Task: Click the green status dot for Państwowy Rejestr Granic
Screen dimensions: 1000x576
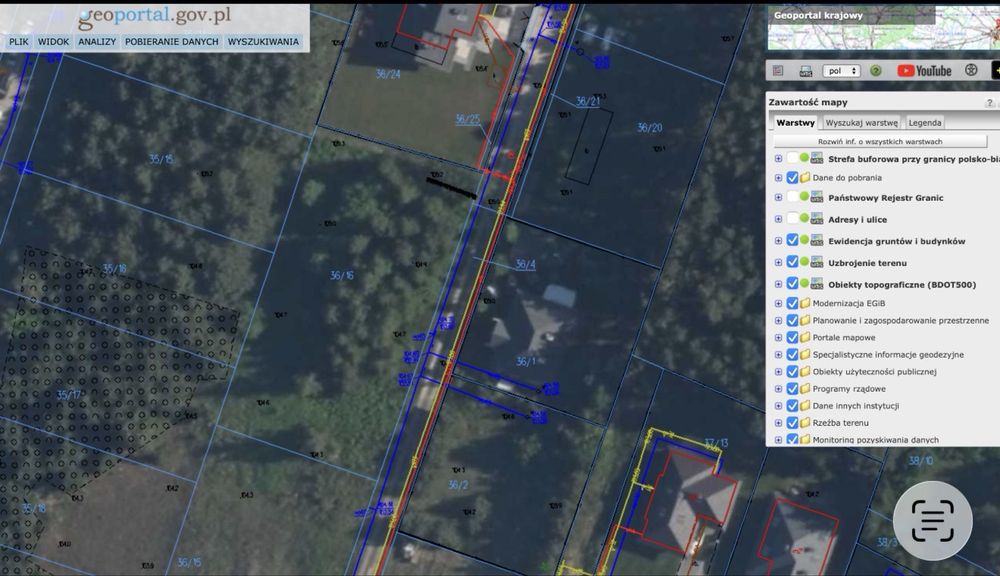Action: (x=804, y=196)
